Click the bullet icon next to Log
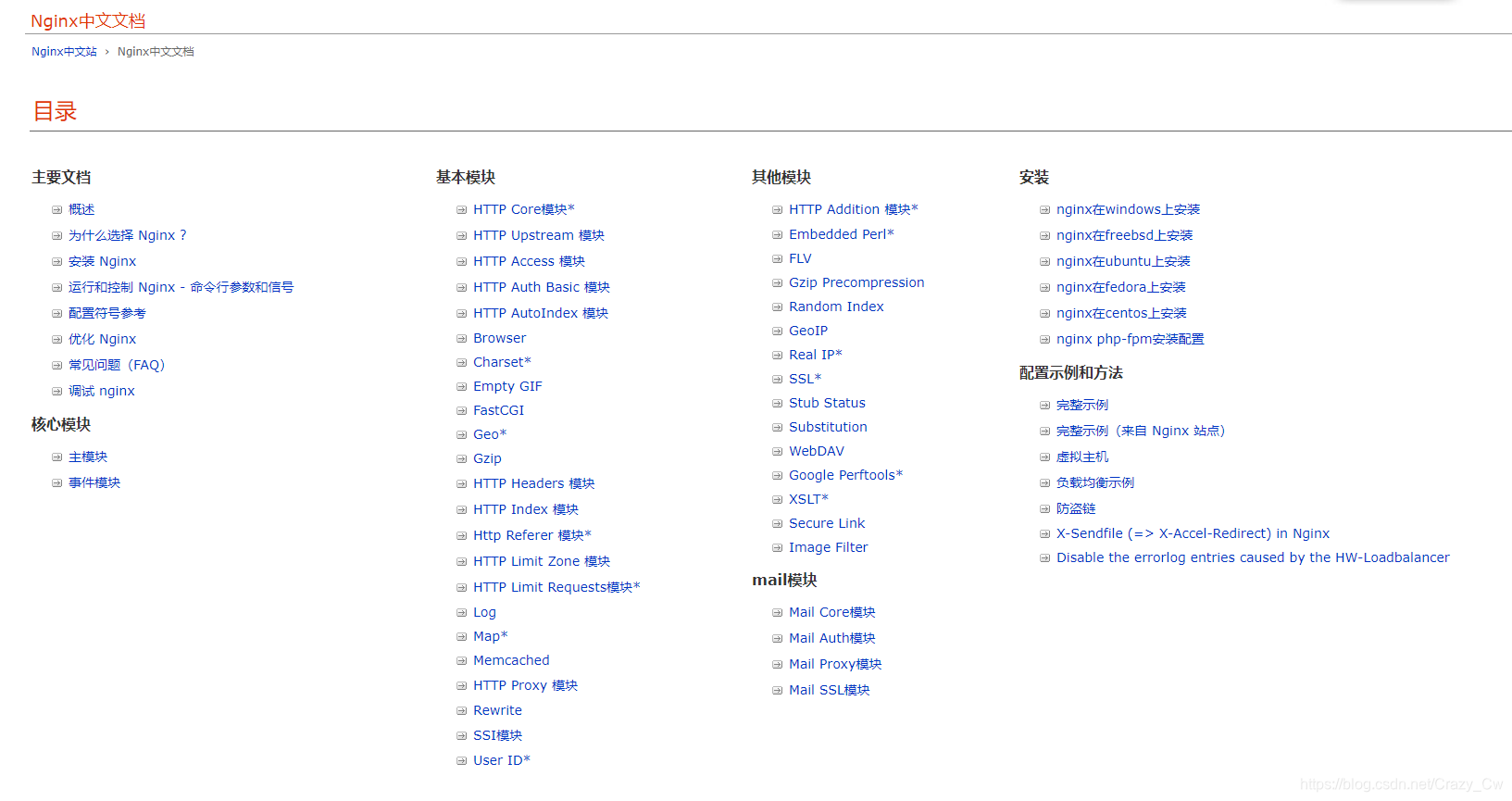This screenshot has width=1512, height=801. click(x=461, y=613)
